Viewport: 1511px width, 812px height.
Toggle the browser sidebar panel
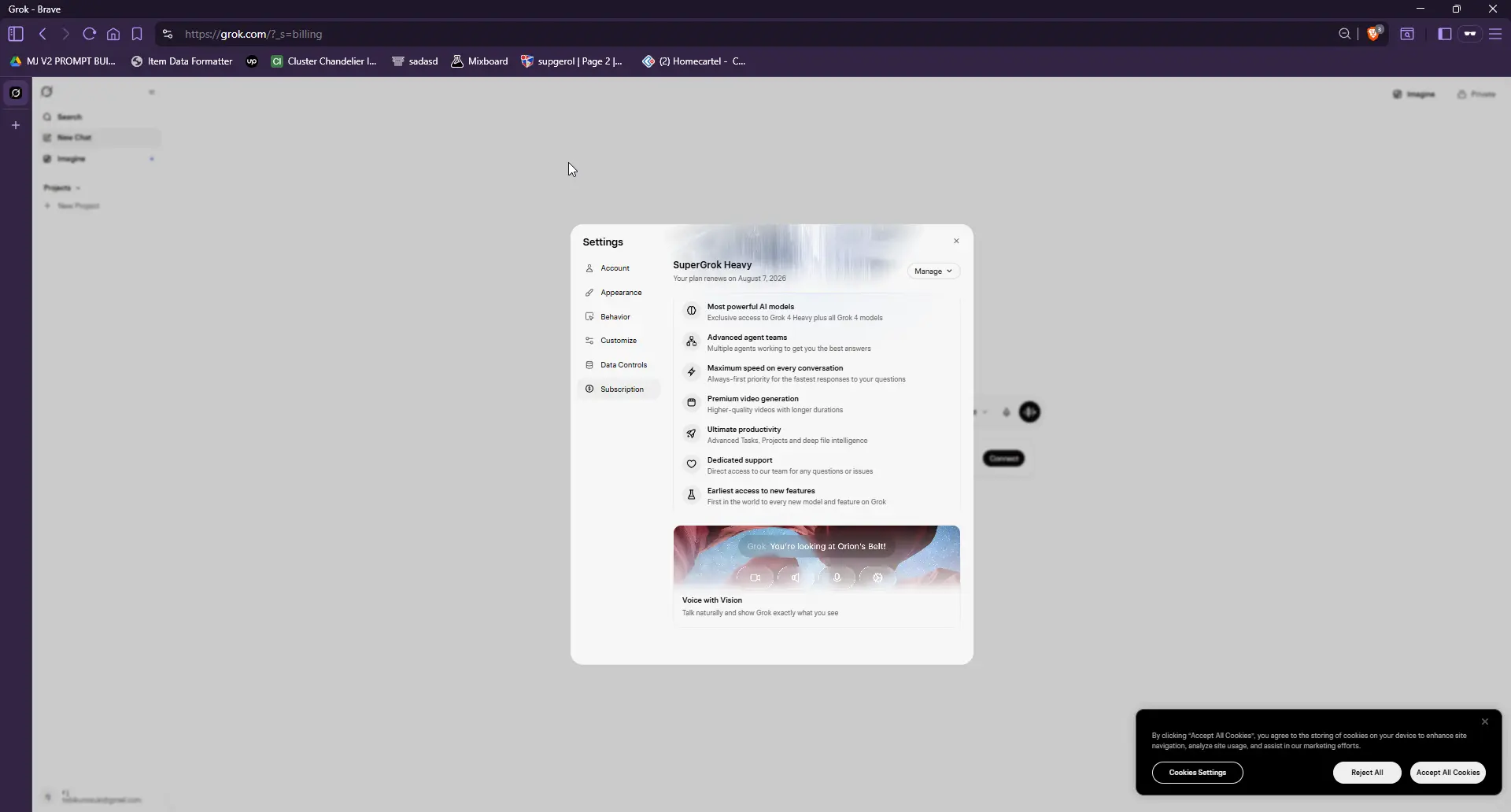1445,34
